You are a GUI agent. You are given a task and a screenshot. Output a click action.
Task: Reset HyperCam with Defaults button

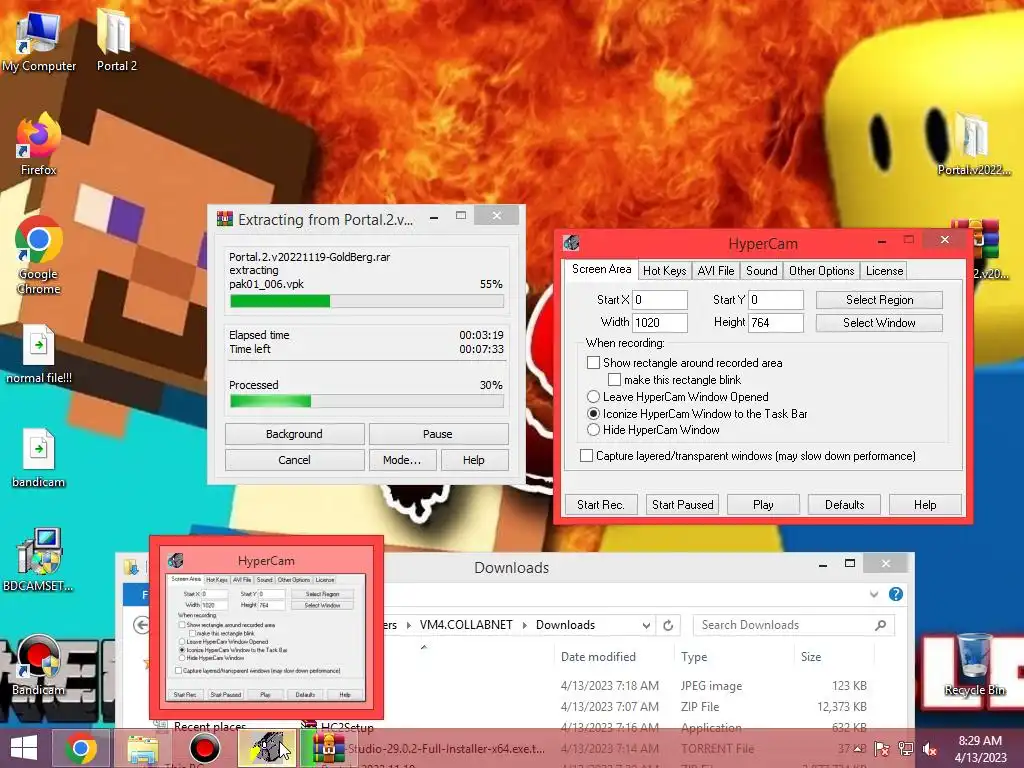844,504
